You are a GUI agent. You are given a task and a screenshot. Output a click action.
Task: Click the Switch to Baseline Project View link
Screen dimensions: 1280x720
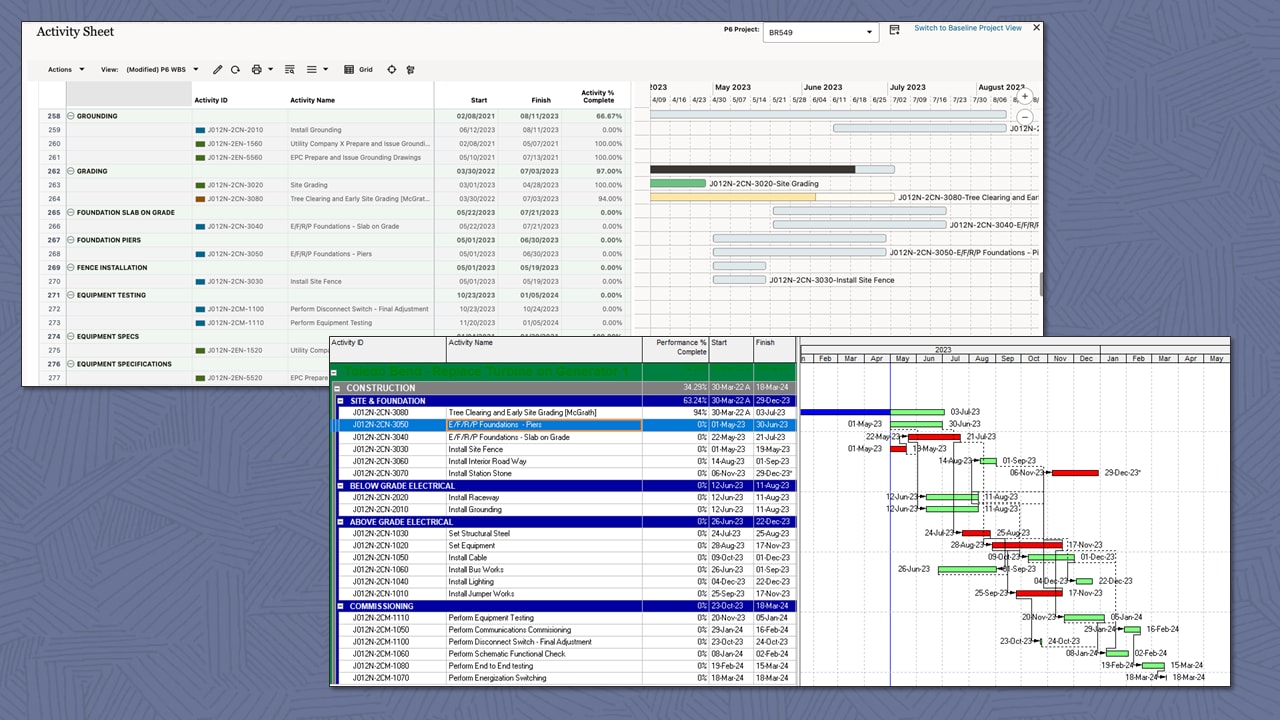tap(967, 28)
